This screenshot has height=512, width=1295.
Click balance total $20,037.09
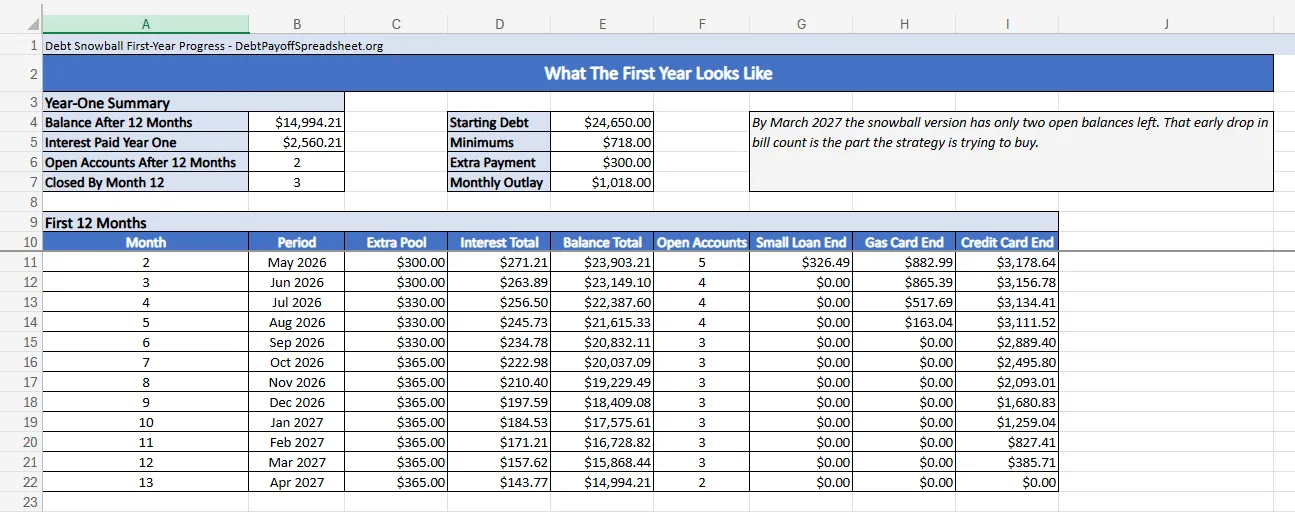(602, 362)
